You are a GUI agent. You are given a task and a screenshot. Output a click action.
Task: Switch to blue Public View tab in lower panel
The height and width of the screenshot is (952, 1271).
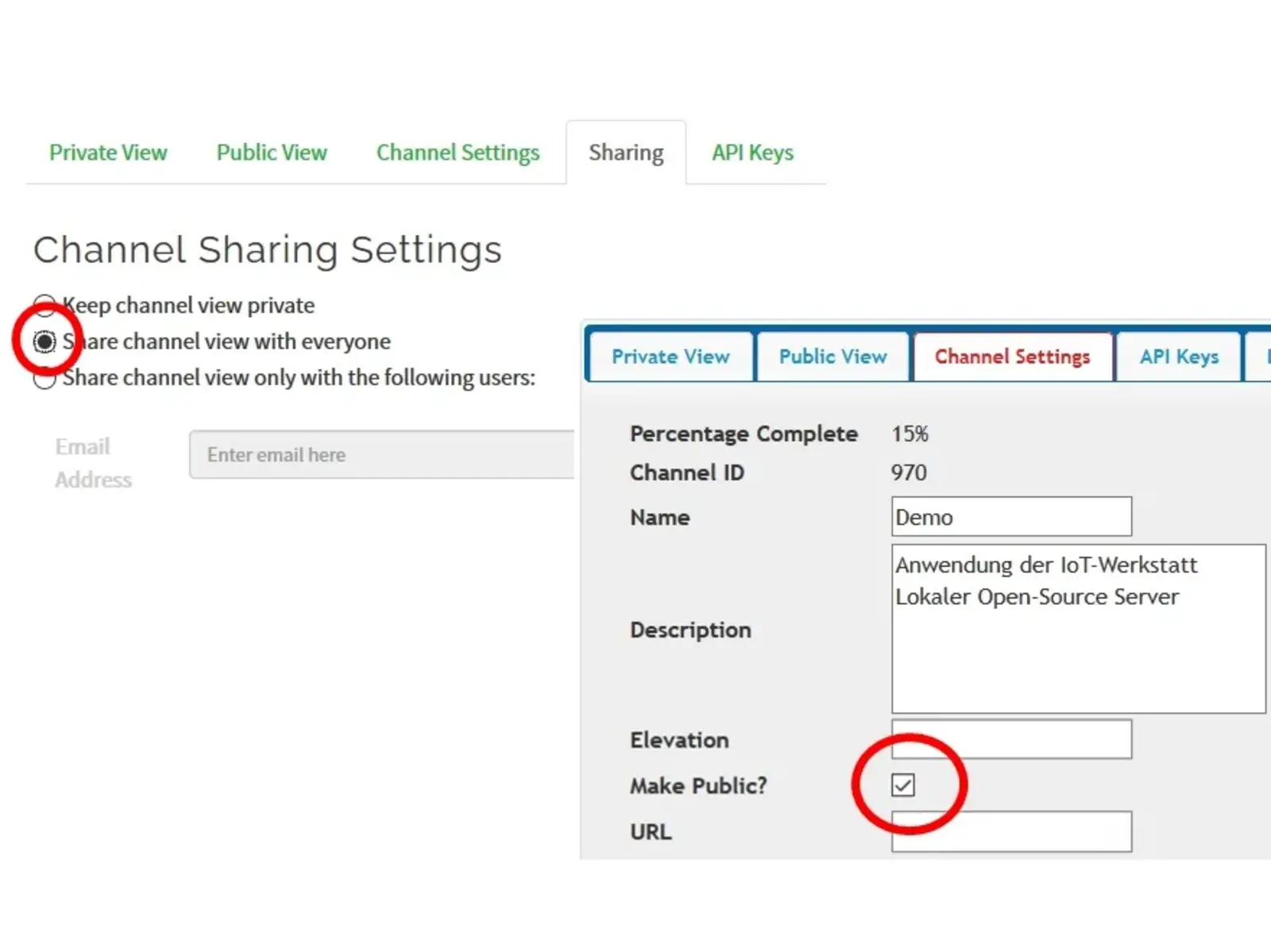click(x=833, y=357)
